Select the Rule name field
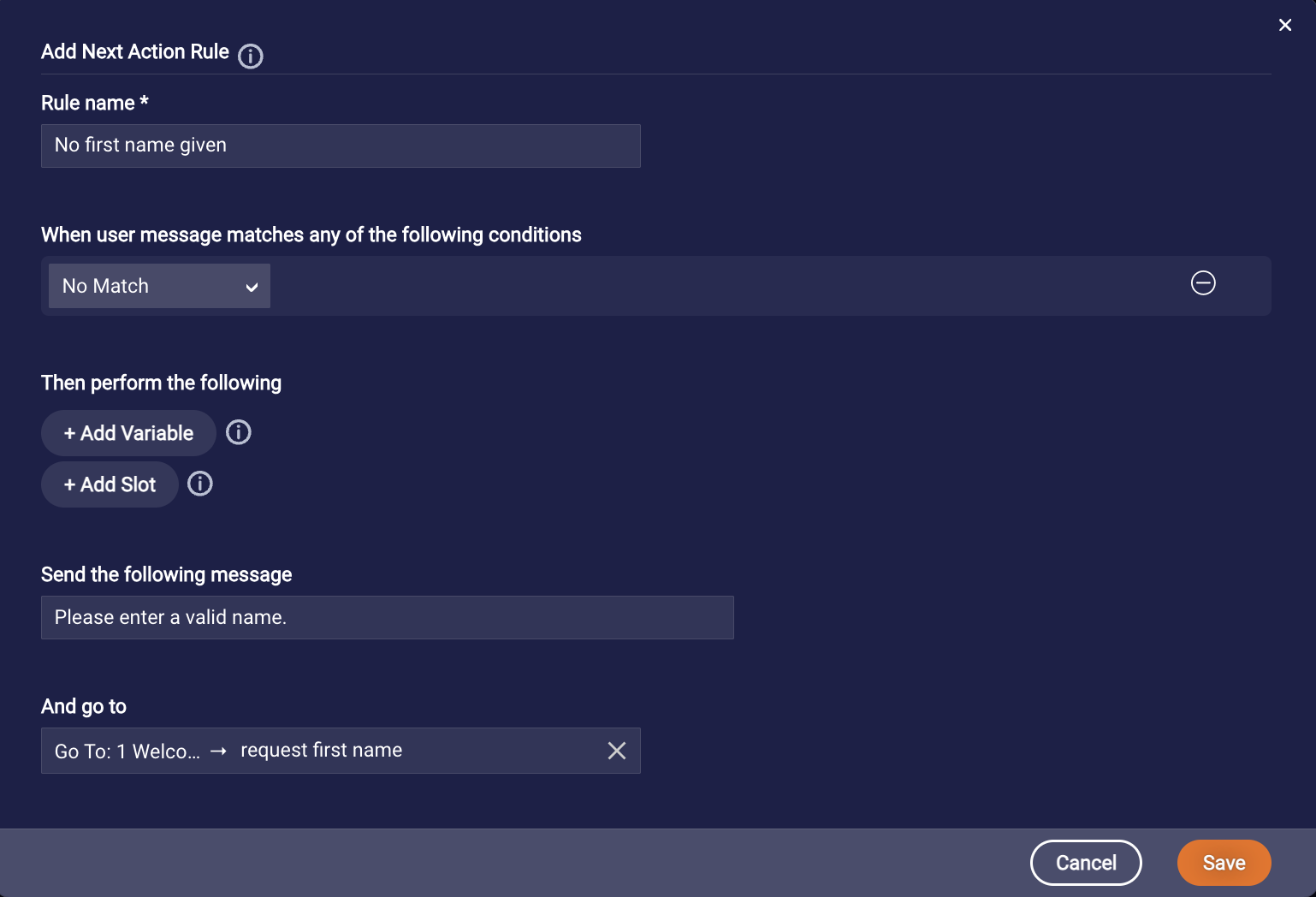The height and width of the screenshot is (897, 1316). (341, 146)
